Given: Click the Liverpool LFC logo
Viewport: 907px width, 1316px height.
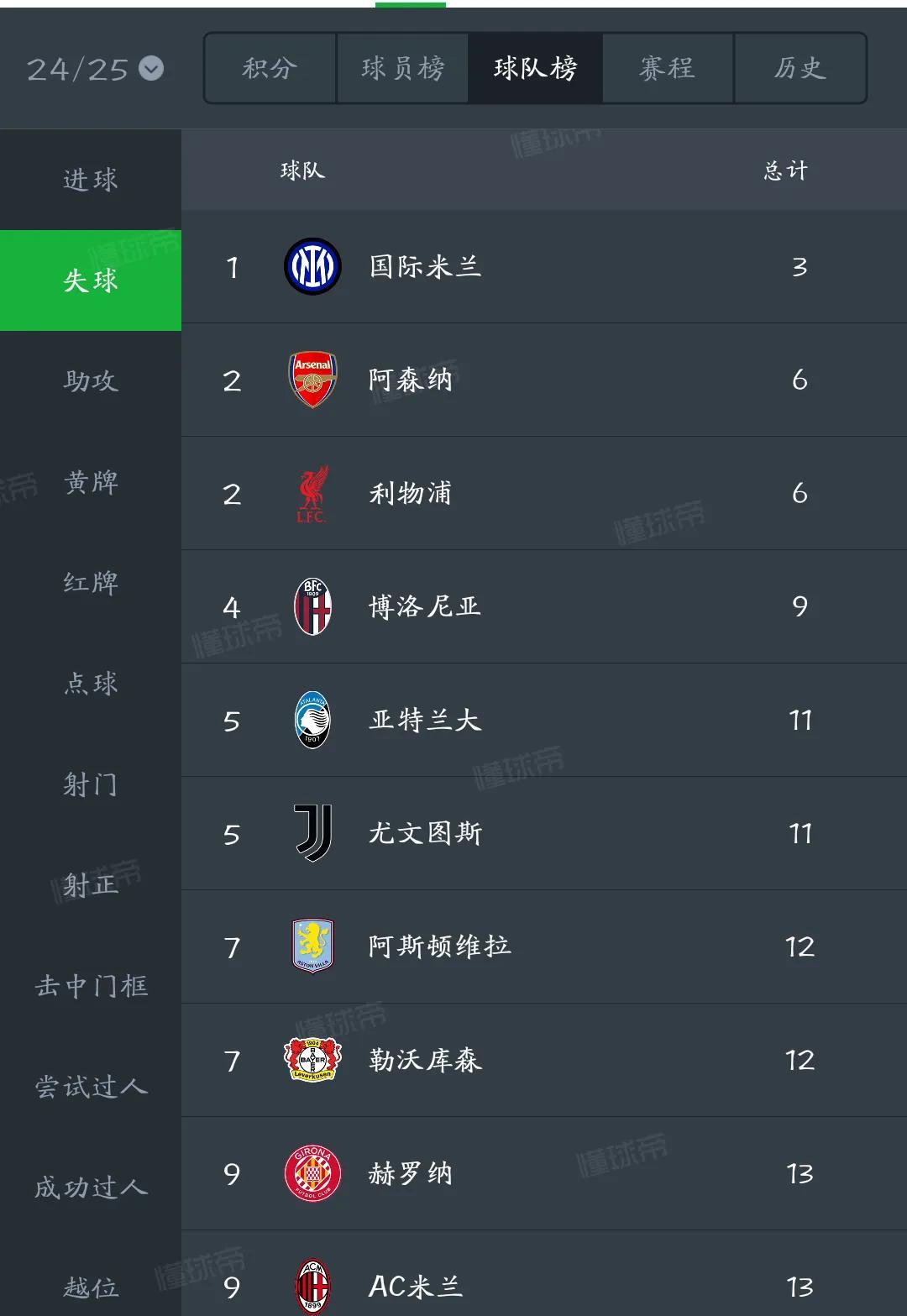Looking at the screenshot, I should pyautogui.click(x=312, y=493).
